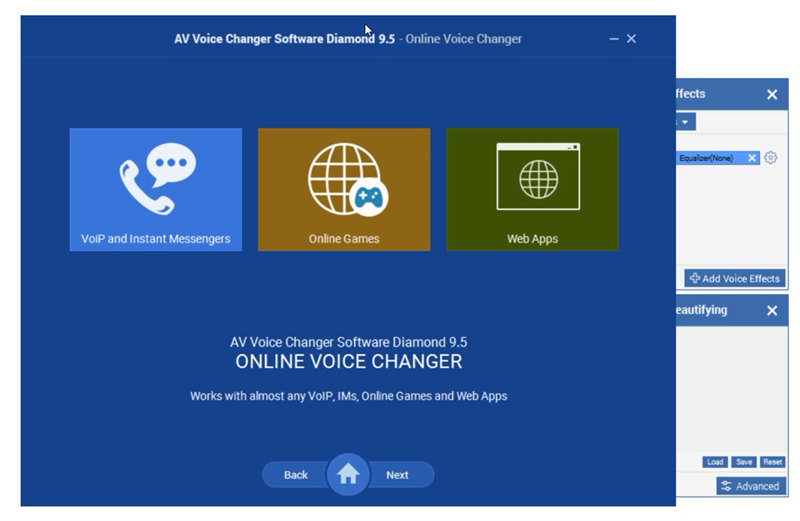Minimize the Online Voice Changer window

[x=614, y=39]
